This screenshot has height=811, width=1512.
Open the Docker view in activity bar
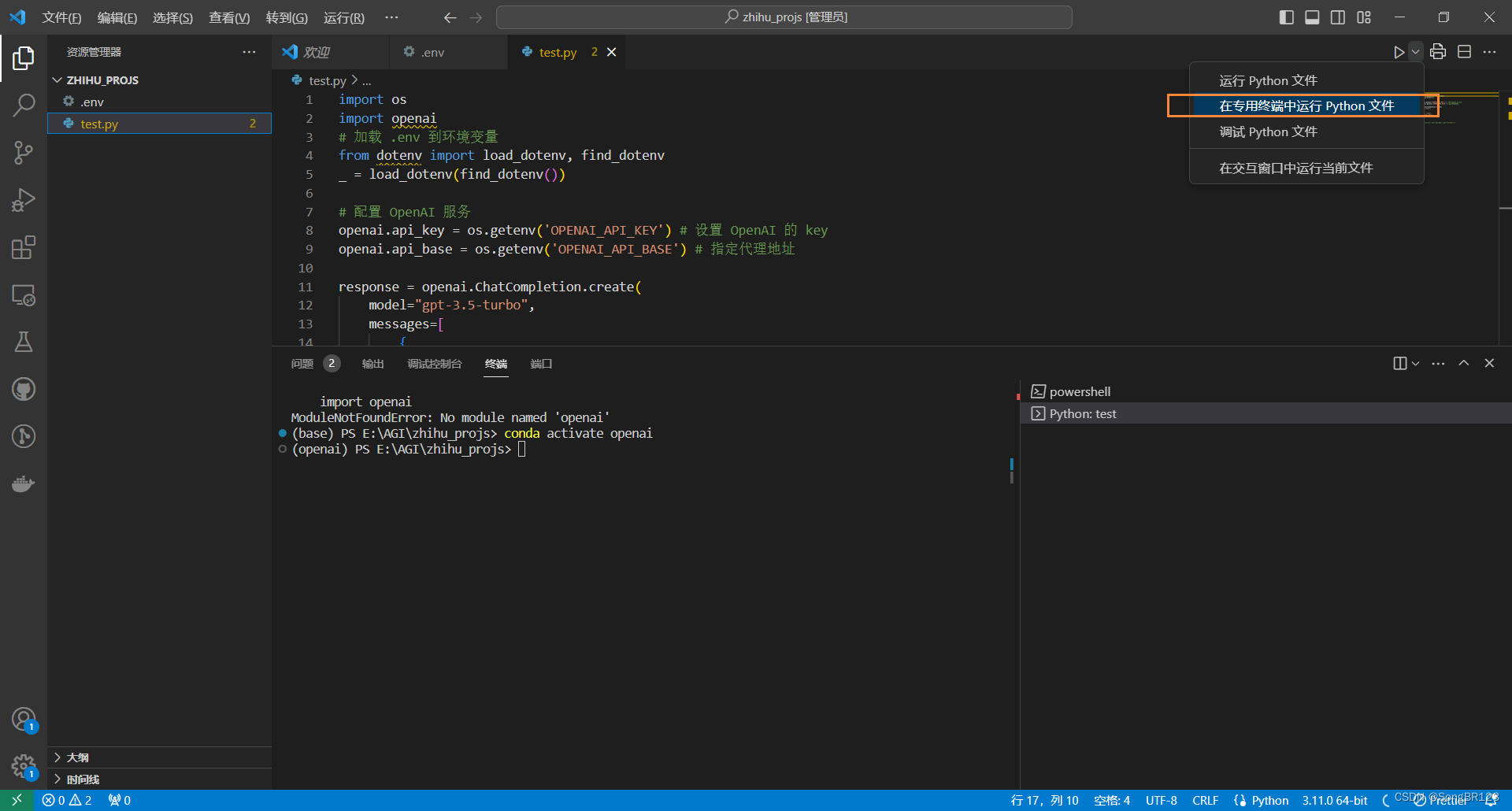point(24,483)
